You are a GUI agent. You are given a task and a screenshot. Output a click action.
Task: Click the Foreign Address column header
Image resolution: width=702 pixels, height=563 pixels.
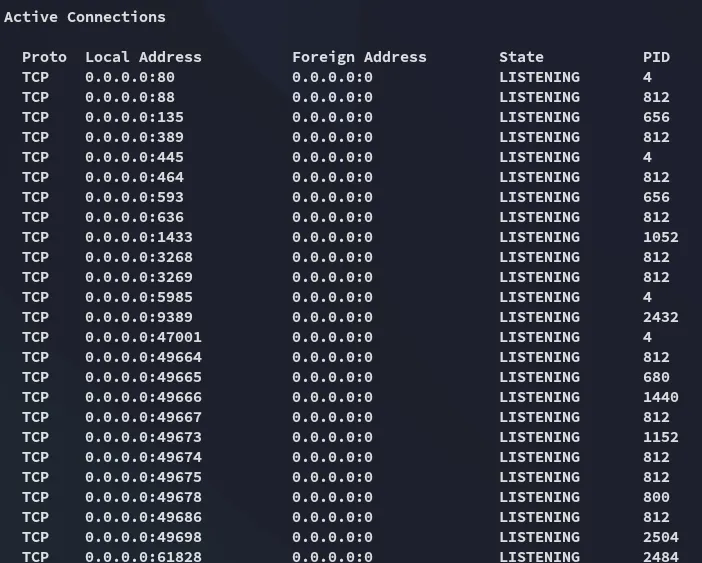point(359,57)
